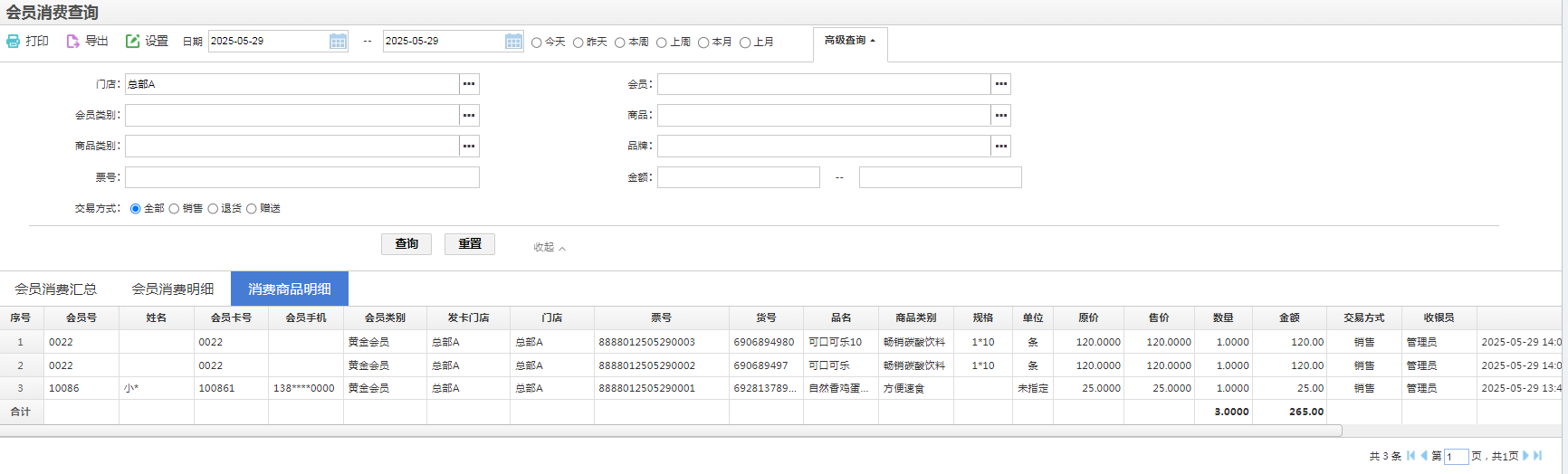Click the 金额 minimum amount field
Viewport: 1568px width, 474px height.
pyautogui.click(x=739, y=177)
